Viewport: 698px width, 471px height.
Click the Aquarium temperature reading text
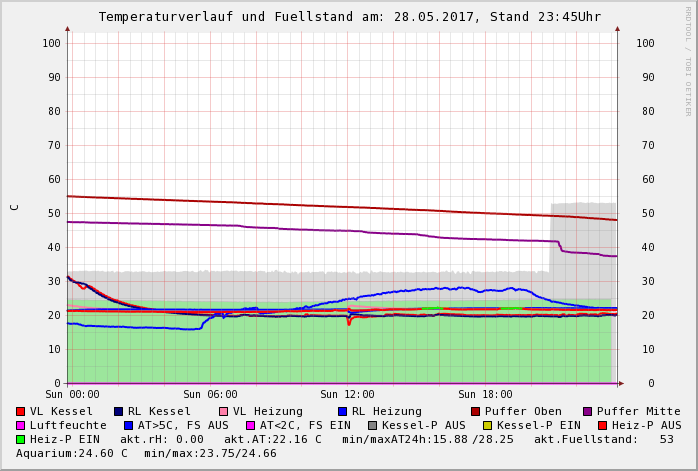coord(72,454)
